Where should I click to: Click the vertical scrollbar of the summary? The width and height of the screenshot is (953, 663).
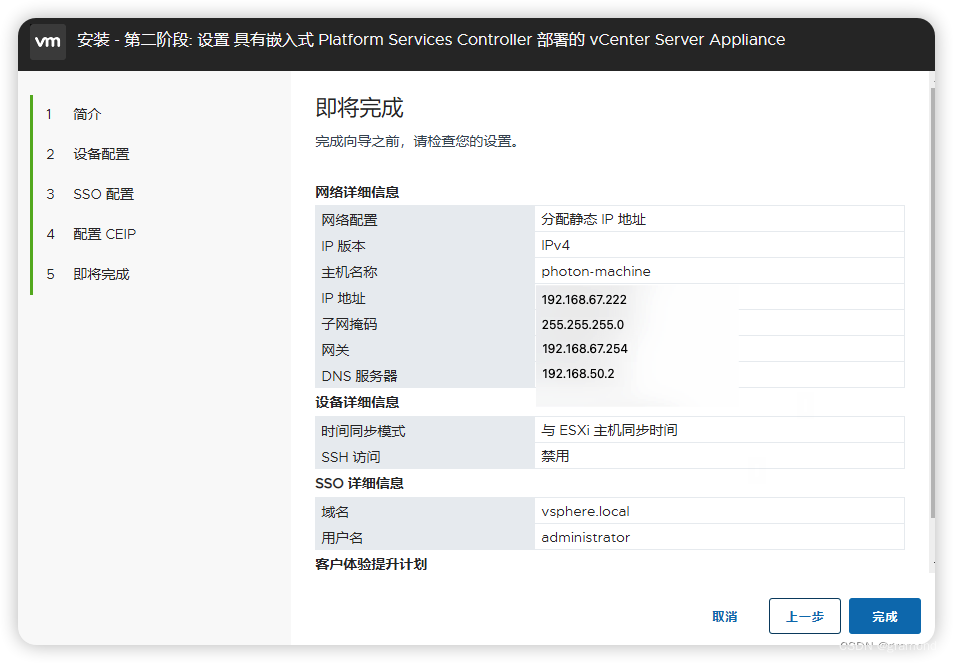click(x=932, y=304)
